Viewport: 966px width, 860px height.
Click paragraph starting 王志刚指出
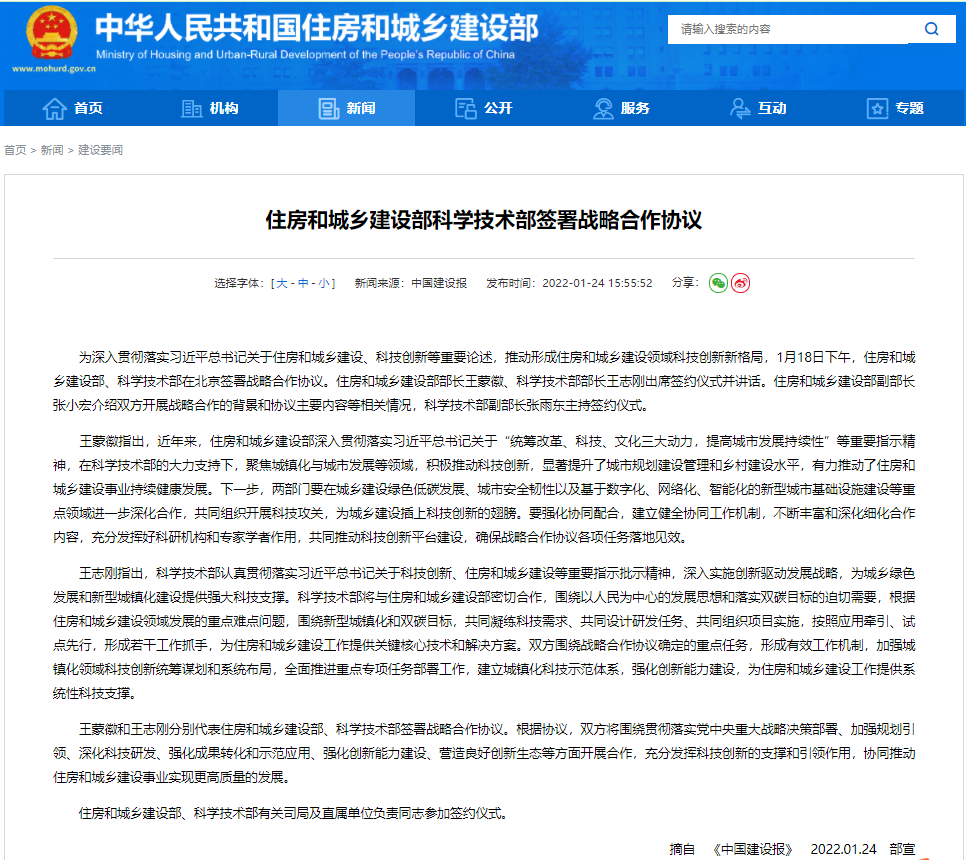(484, 633)
